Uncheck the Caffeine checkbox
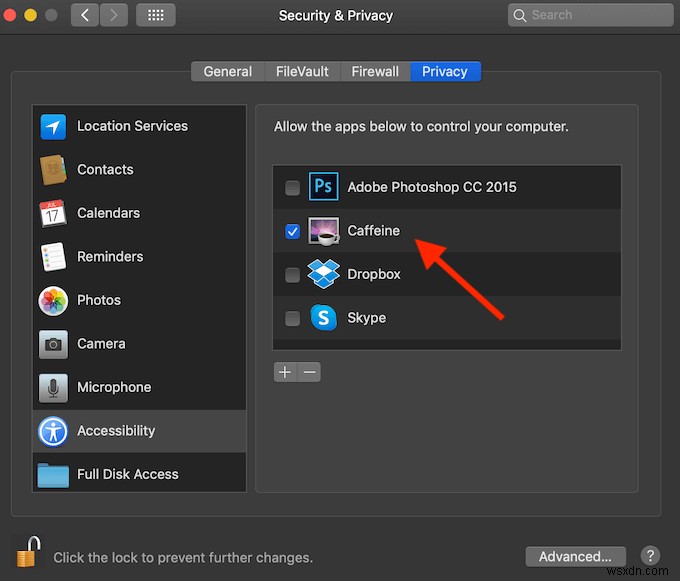Viewport: 680px width, 581px height. [x=292, y=231]
